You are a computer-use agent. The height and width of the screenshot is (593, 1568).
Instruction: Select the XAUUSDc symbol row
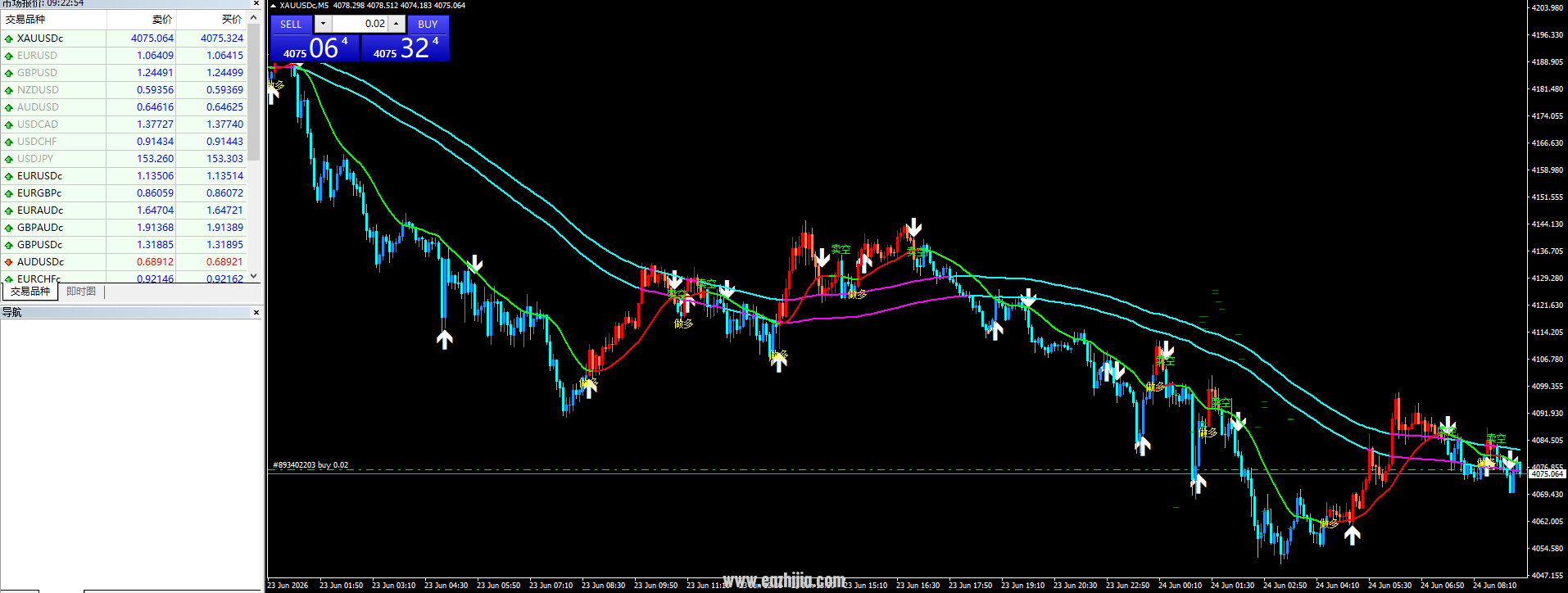pos(123,38)
